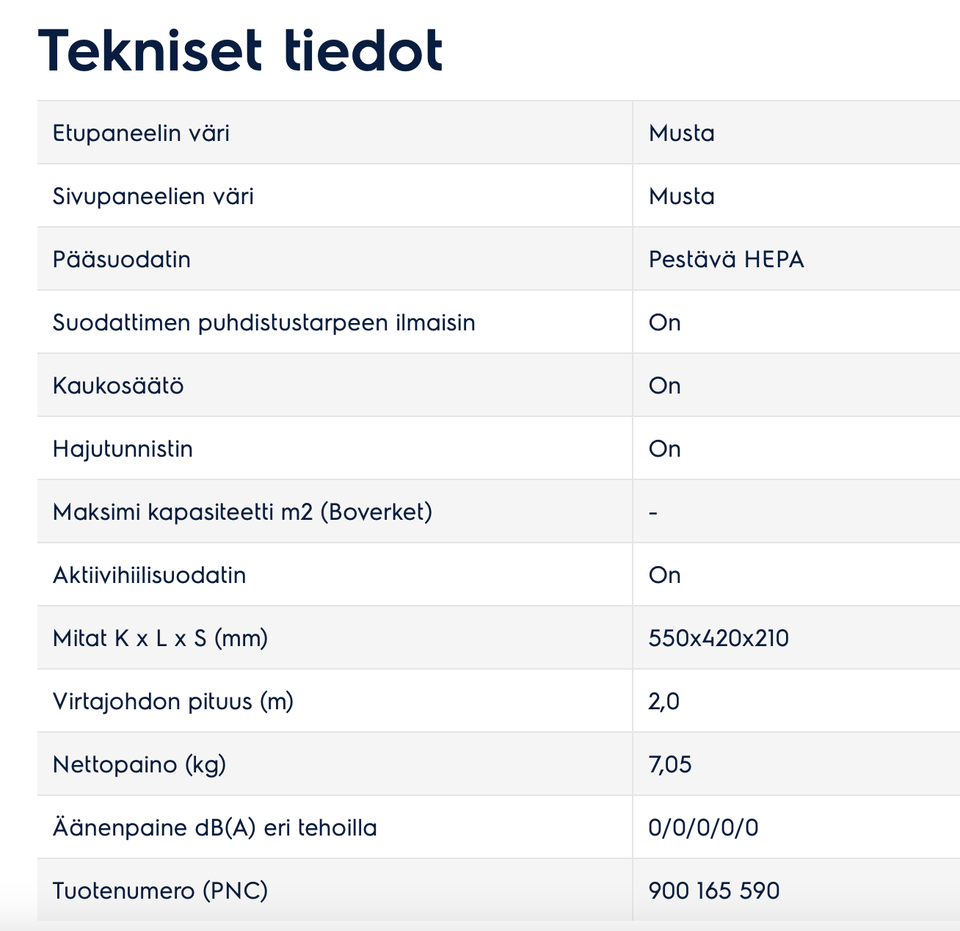The image size is (960, 931).
Task: Select the 'Etupaneelin väri' row label
Action: [x=141, y=133]
